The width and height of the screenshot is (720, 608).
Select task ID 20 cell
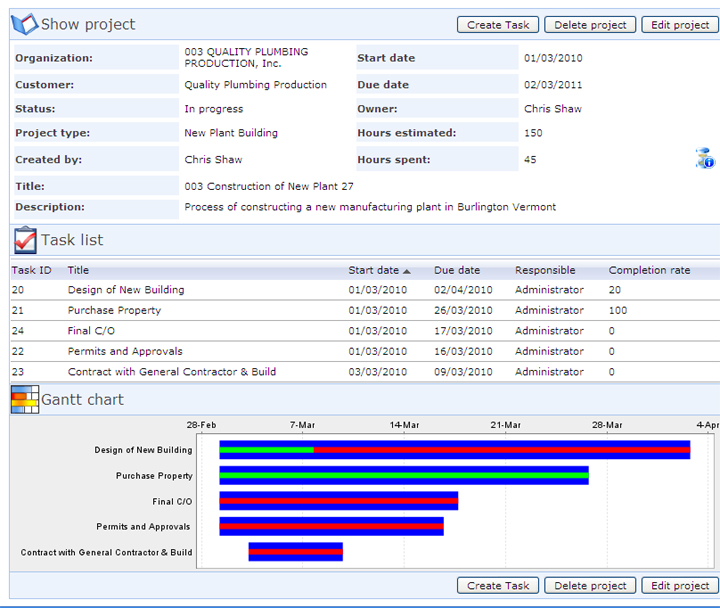(18, 290)
